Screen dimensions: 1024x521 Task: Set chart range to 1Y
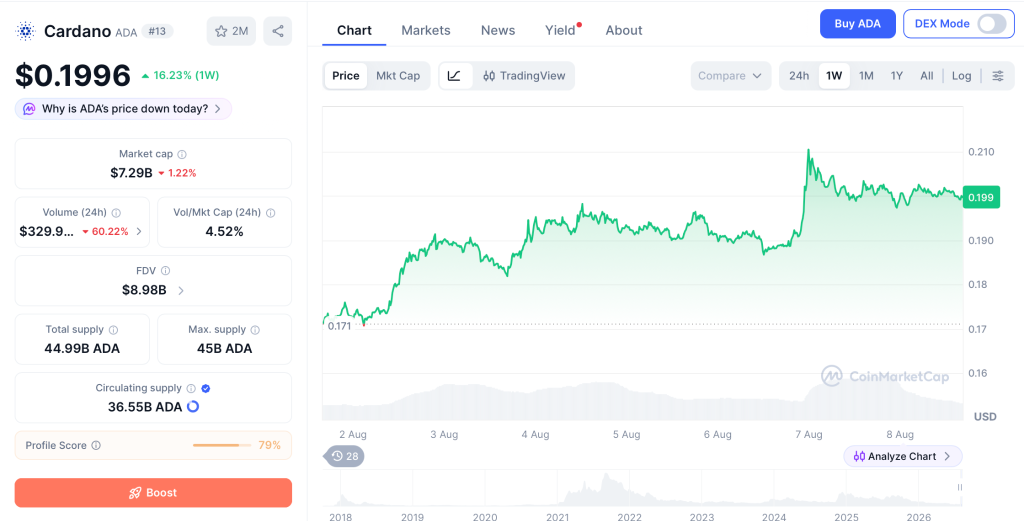pos(897,76)
